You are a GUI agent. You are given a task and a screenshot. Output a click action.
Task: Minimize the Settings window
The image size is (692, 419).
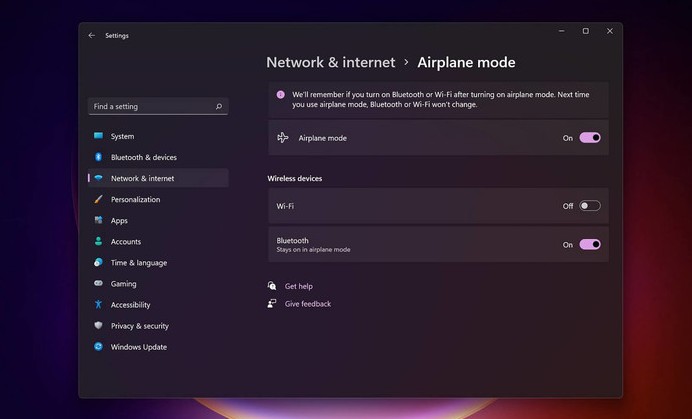562,31
